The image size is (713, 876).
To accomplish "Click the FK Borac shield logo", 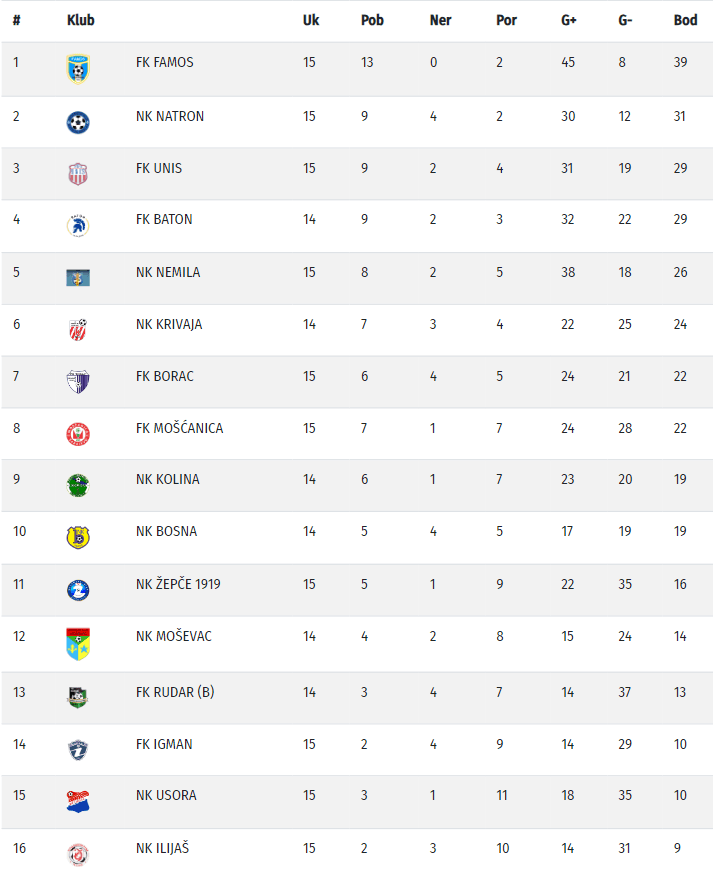I will [x=78, y=382].
